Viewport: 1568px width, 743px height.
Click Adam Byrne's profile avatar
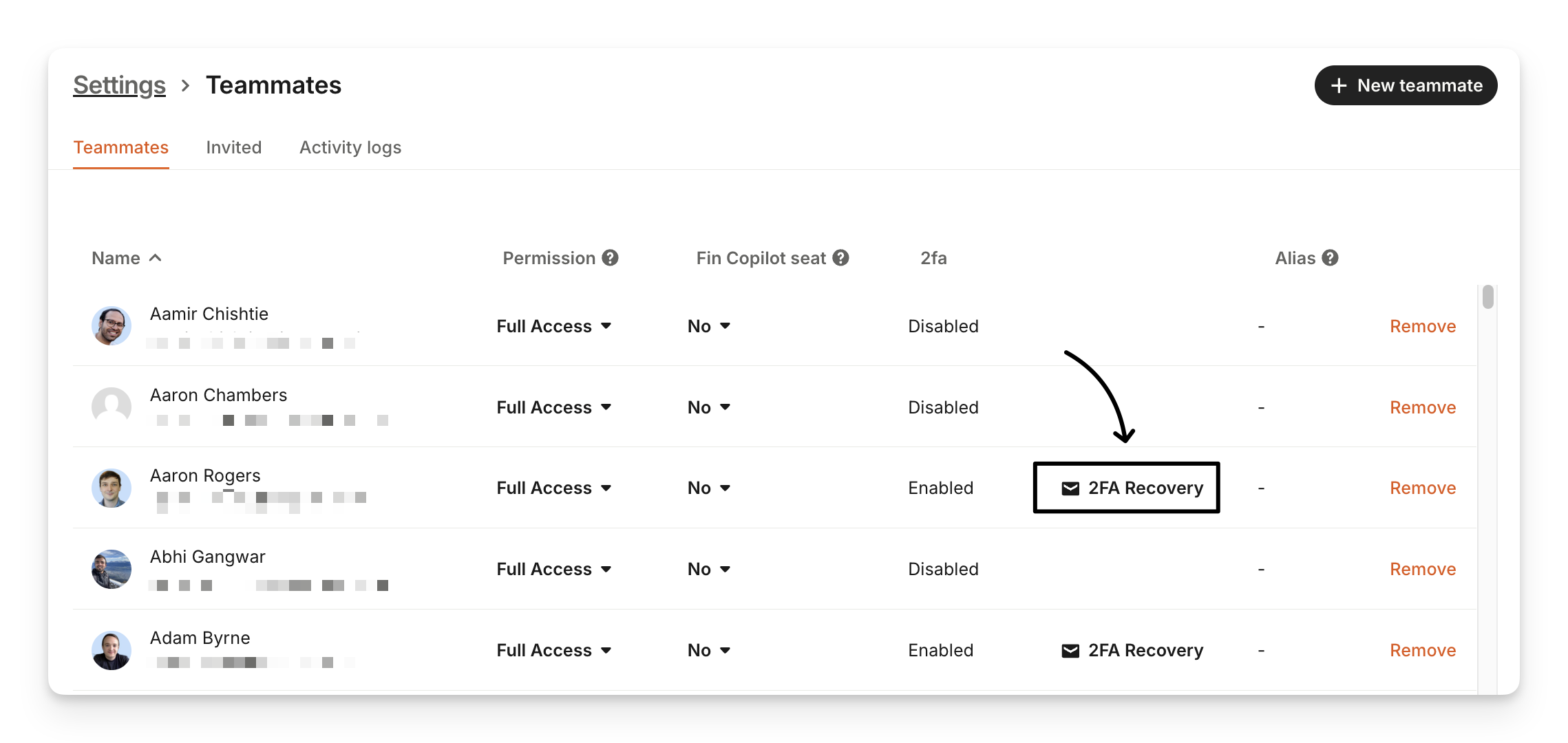click(x=112, y=650)
